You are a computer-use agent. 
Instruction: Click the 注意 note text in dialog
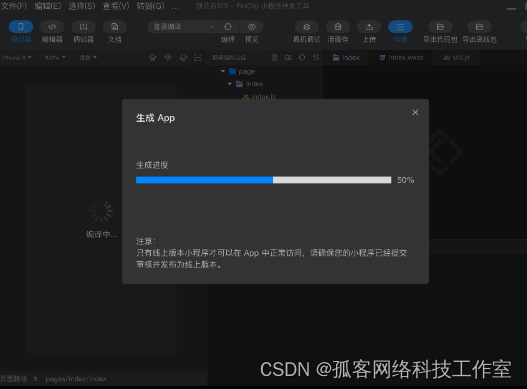tap(272, 253)
